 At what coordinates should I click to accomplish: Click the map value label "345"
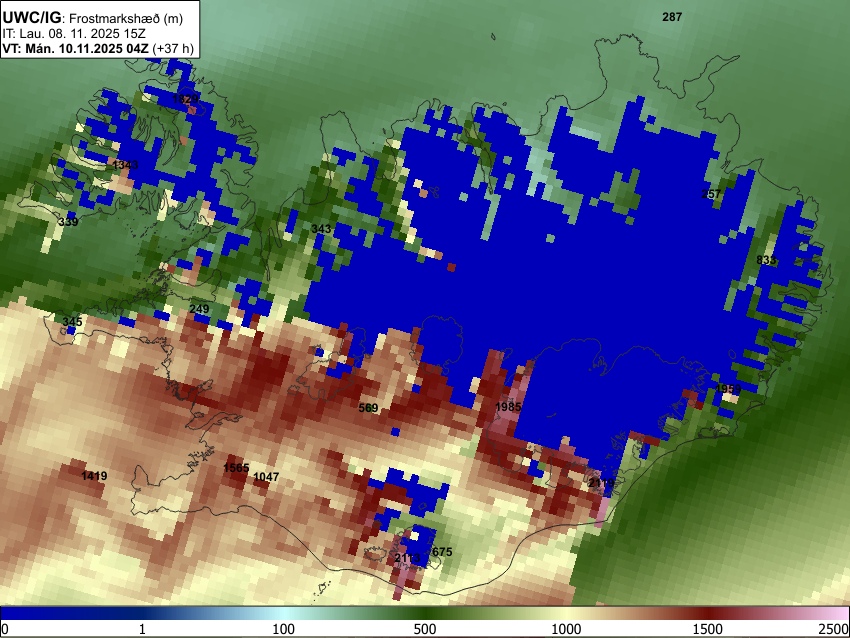pyautogui.click(x=72, y=322)
